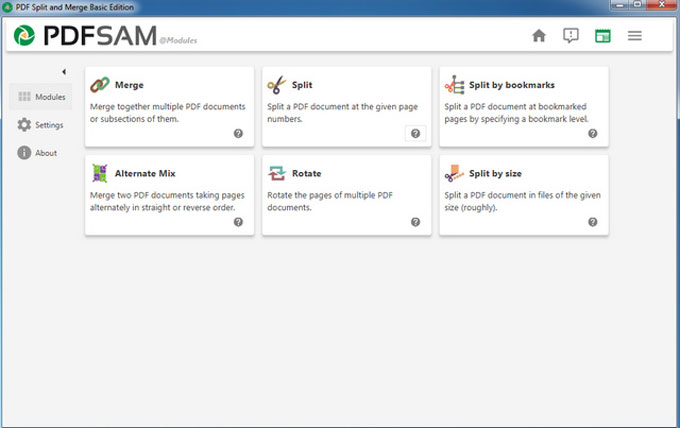Image resolution: width=680 pixels, height=428 pixels.
Task: Click the About info icon
Action: pos(24,153)
